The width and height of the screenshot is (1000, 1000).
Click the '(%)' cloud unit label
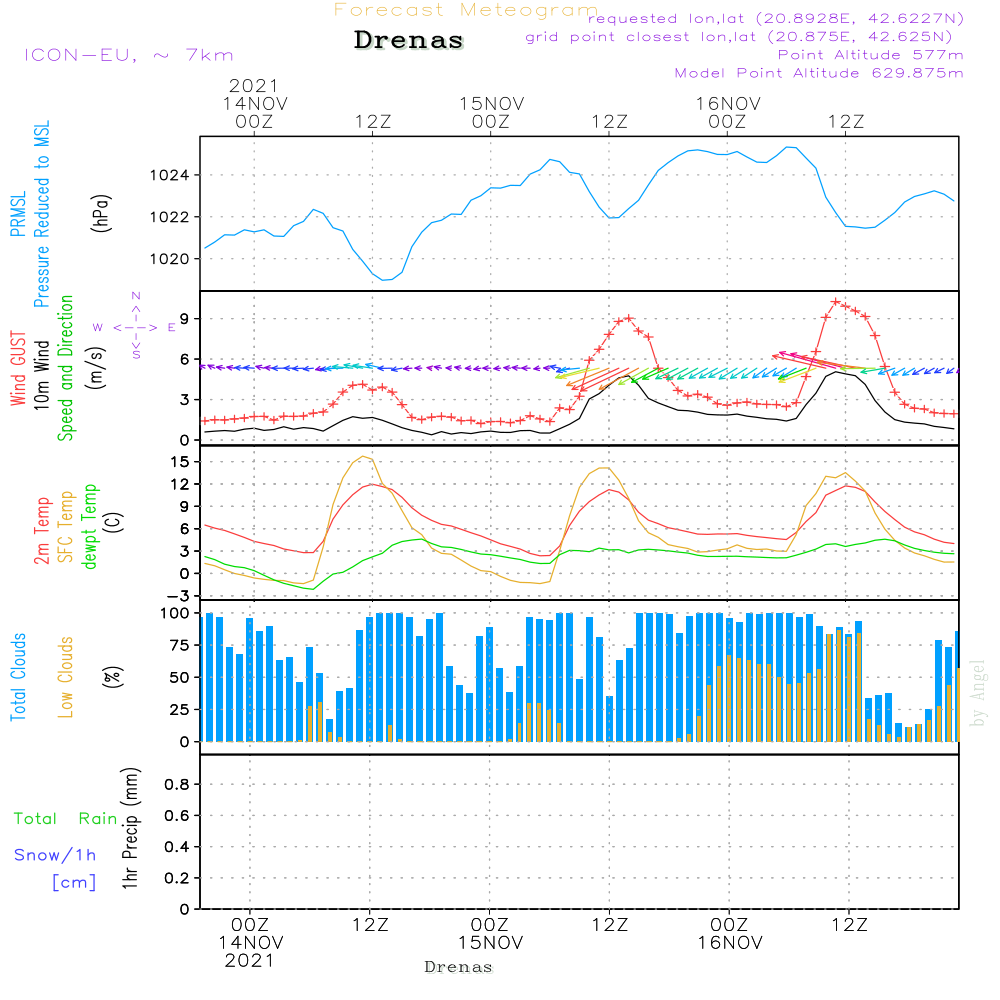(x=113, y=677)
